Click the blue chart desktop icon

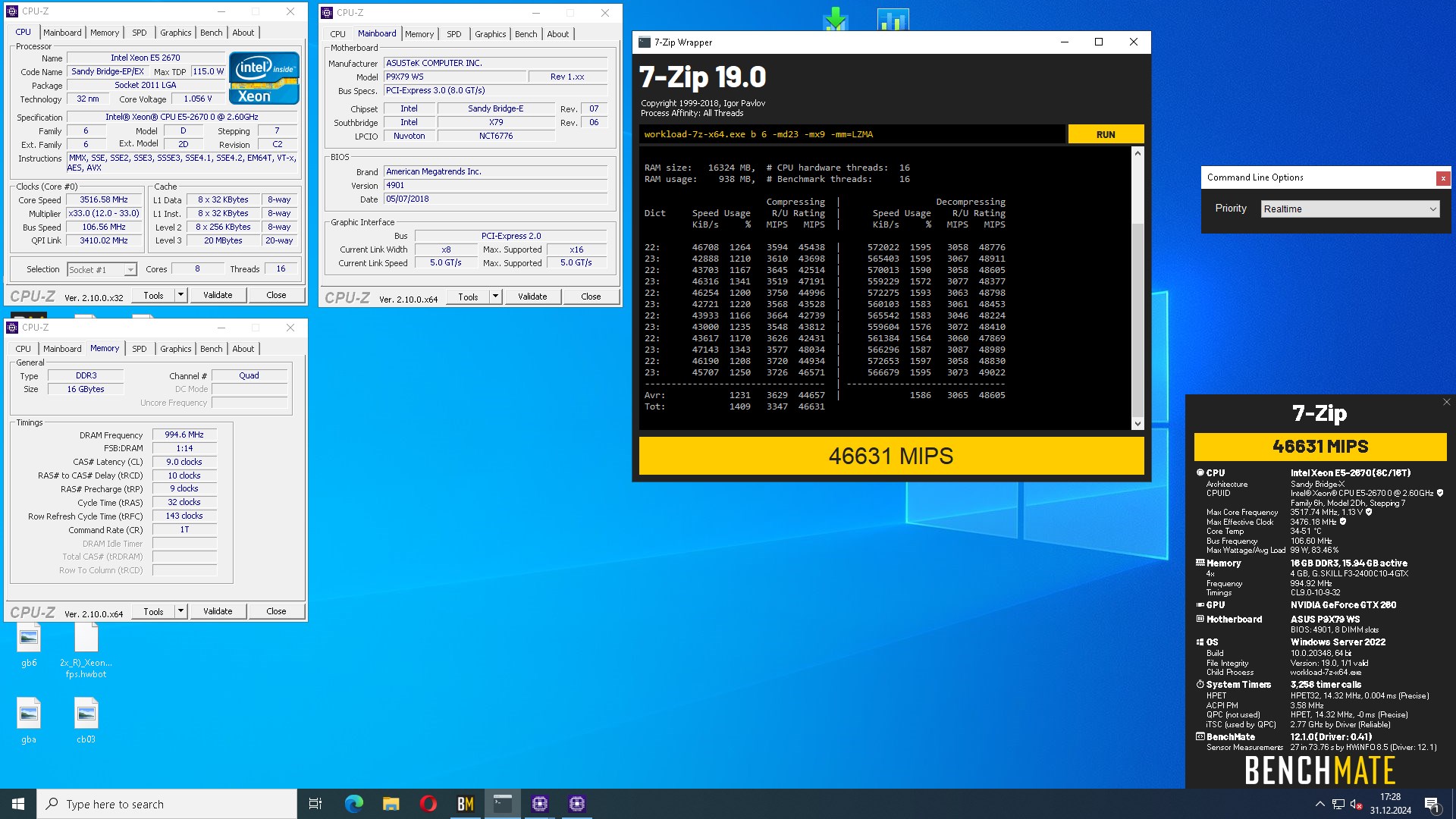tap(893, 18)
